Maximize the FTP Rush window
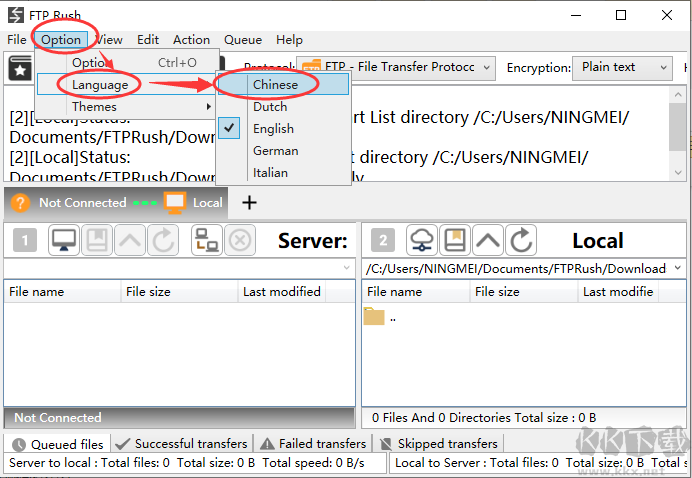The height and width of the screenshot is (478, 692). (x=621, y=15)
